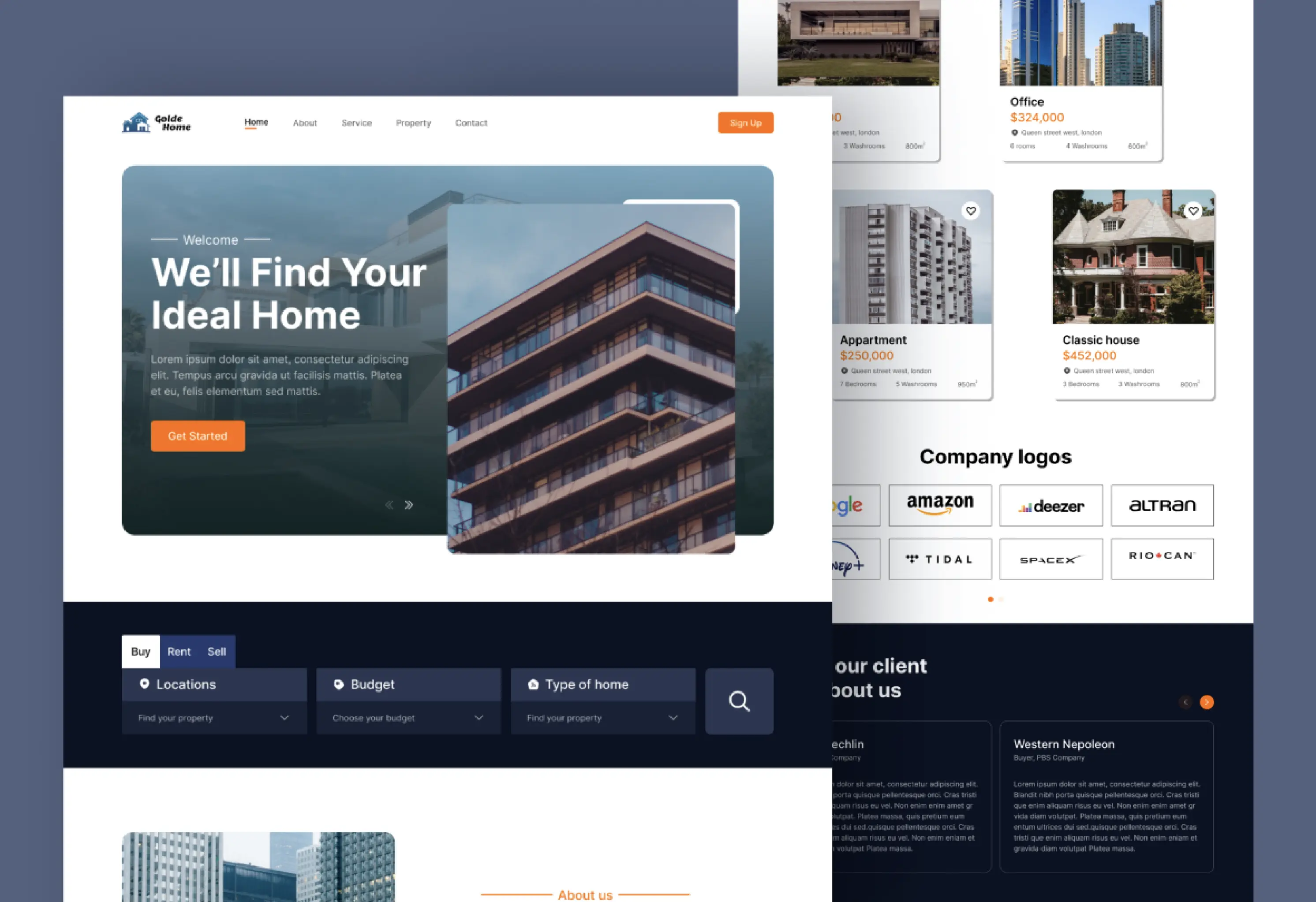Select the Rent toggle tab in property search
The image size is (1316, 902).
coord(178,651)
